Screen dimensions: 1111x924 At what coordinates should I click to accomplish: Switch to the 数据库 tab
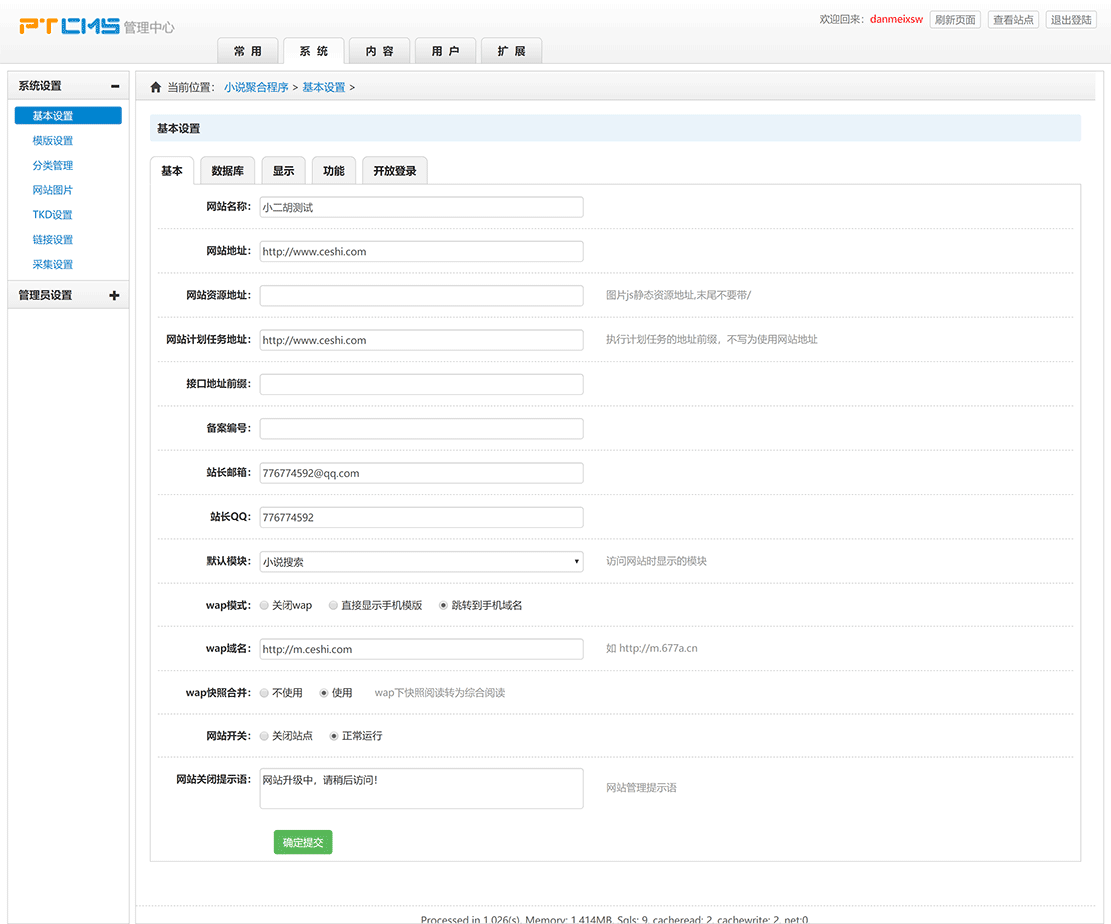(227, 171)
